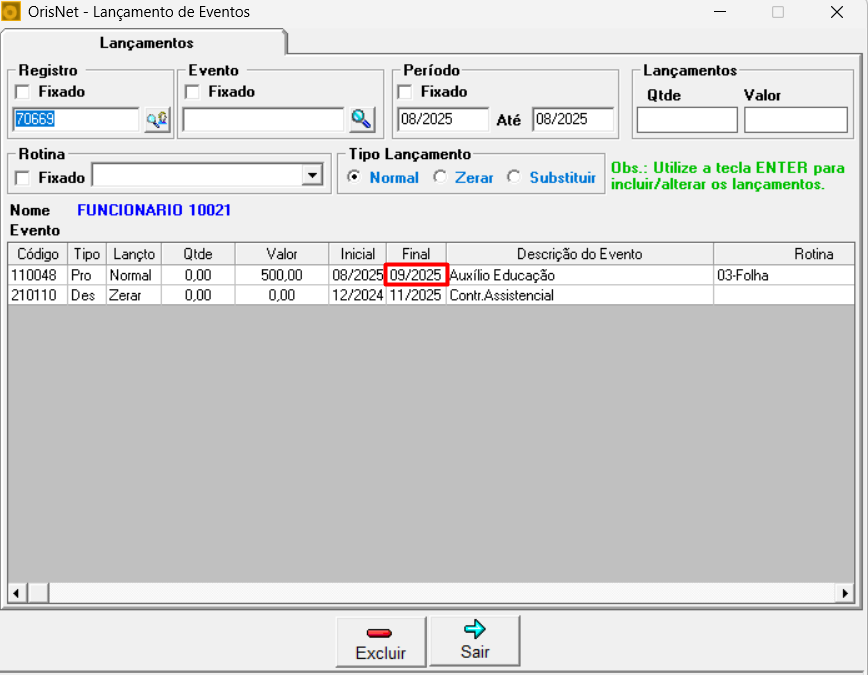The image size is (868, 675).
Task: Click the red Excluir icon button
Action: tap(380, 641)
